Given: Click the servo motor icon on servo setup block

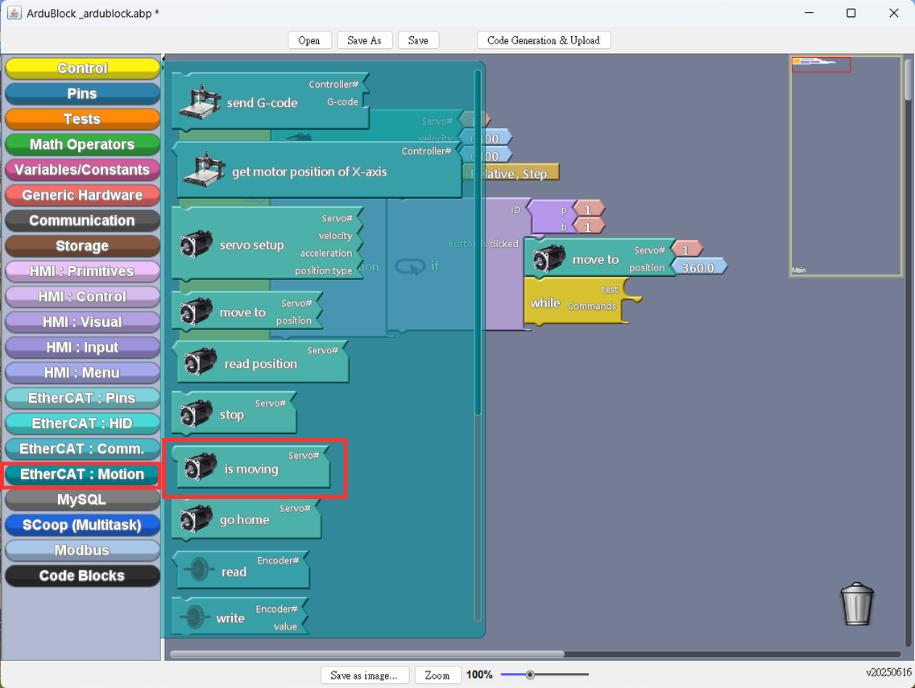Looking at the screenshot, I should click(x=196, y=244).
